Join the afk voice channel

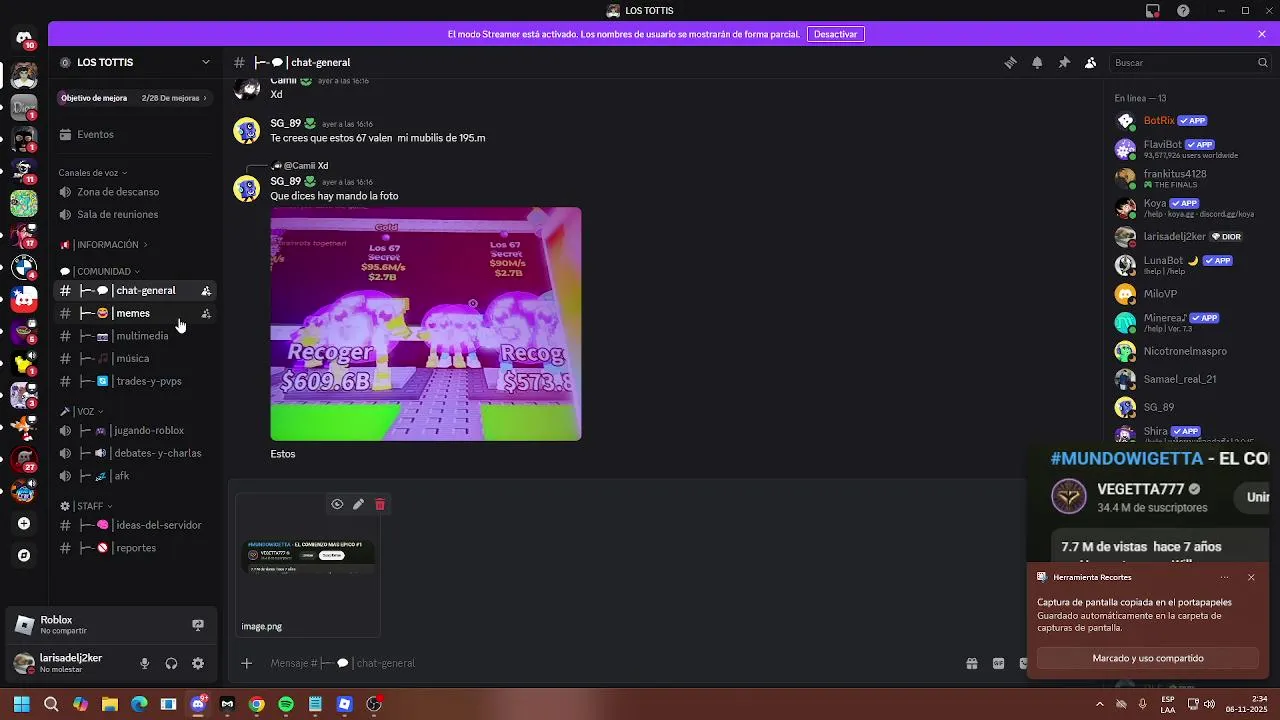coord(135,476)
